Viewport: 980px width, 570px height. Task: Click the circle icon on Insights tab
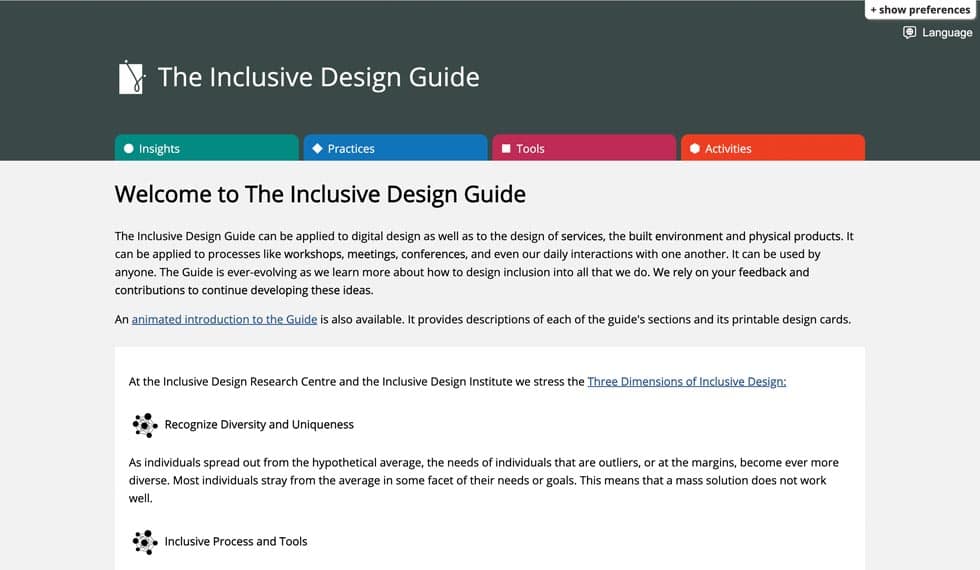coord(129,149)
